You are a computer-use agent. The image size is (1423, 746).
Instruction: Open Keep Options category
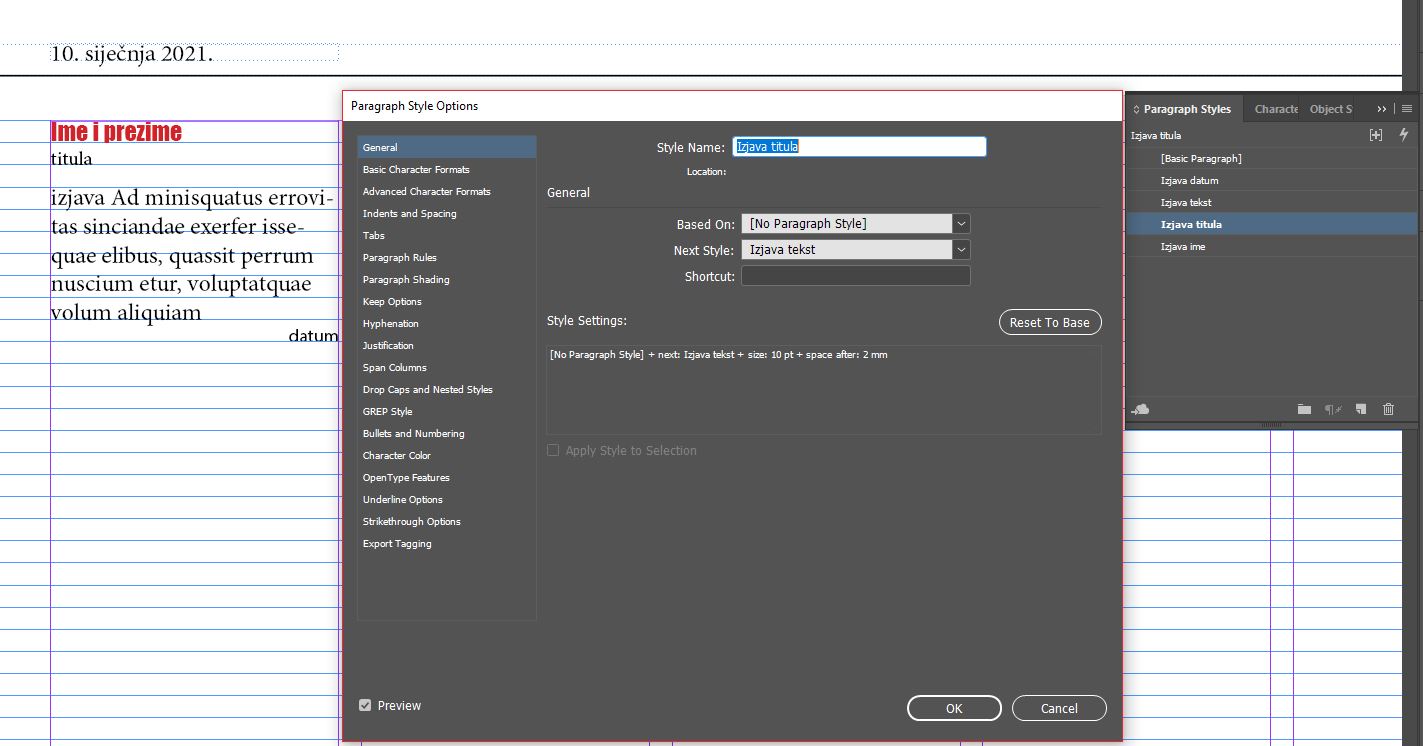(x=447, y=301)
